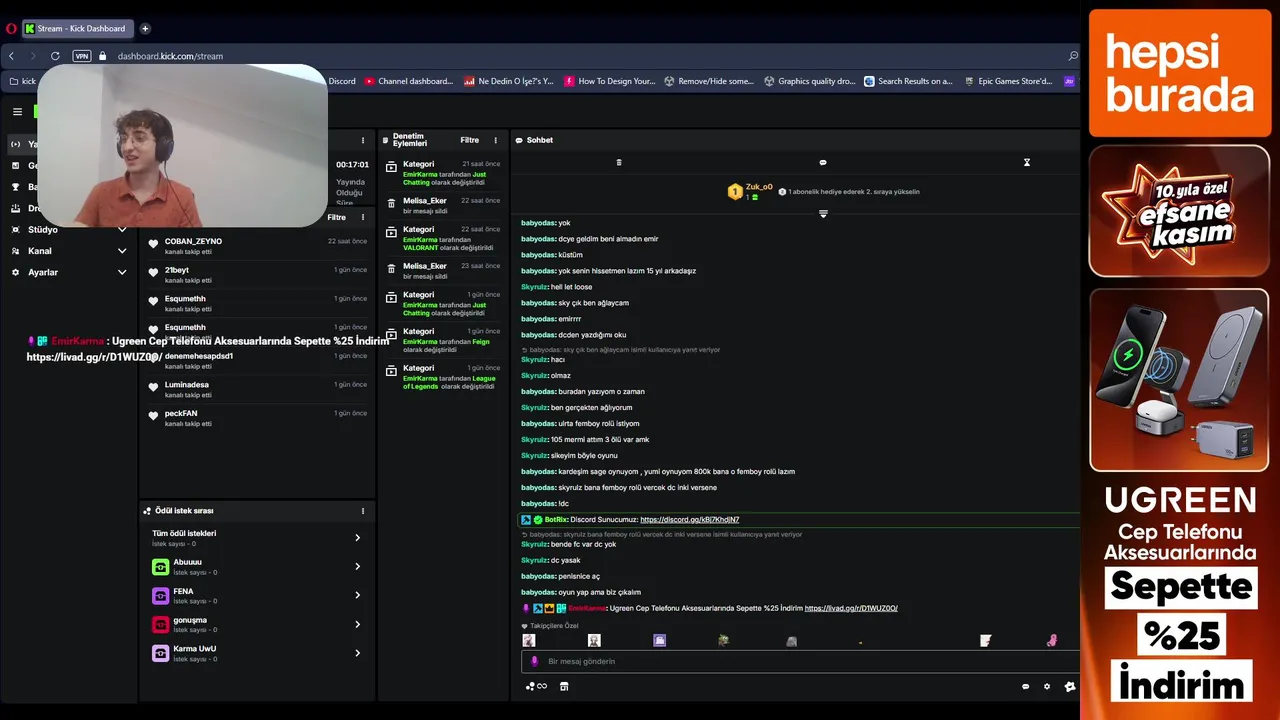Click the Kategori icon for Just Chatting 21 saat

391,166
